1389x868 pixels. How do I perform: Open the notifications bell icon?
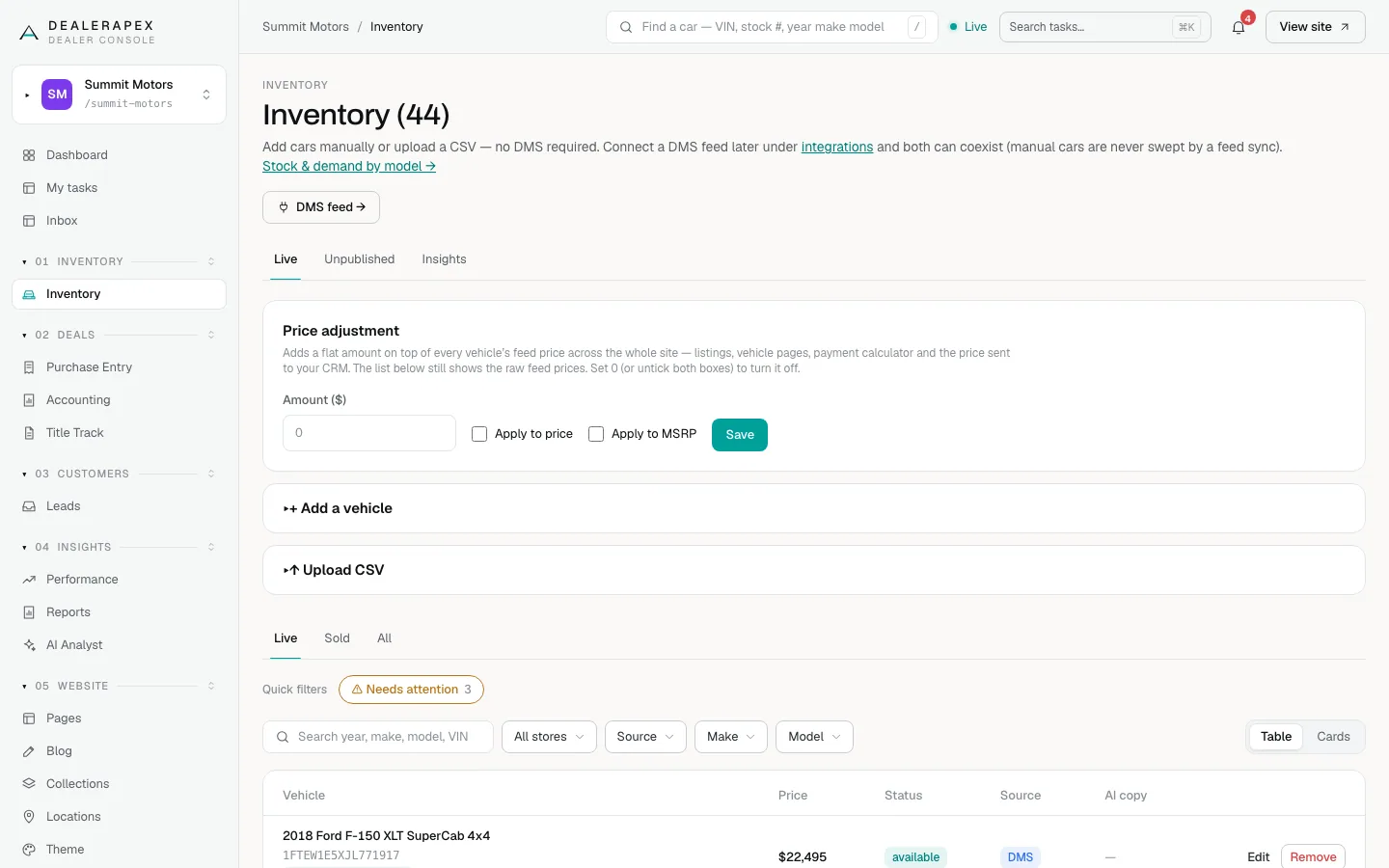(1239, 27)
